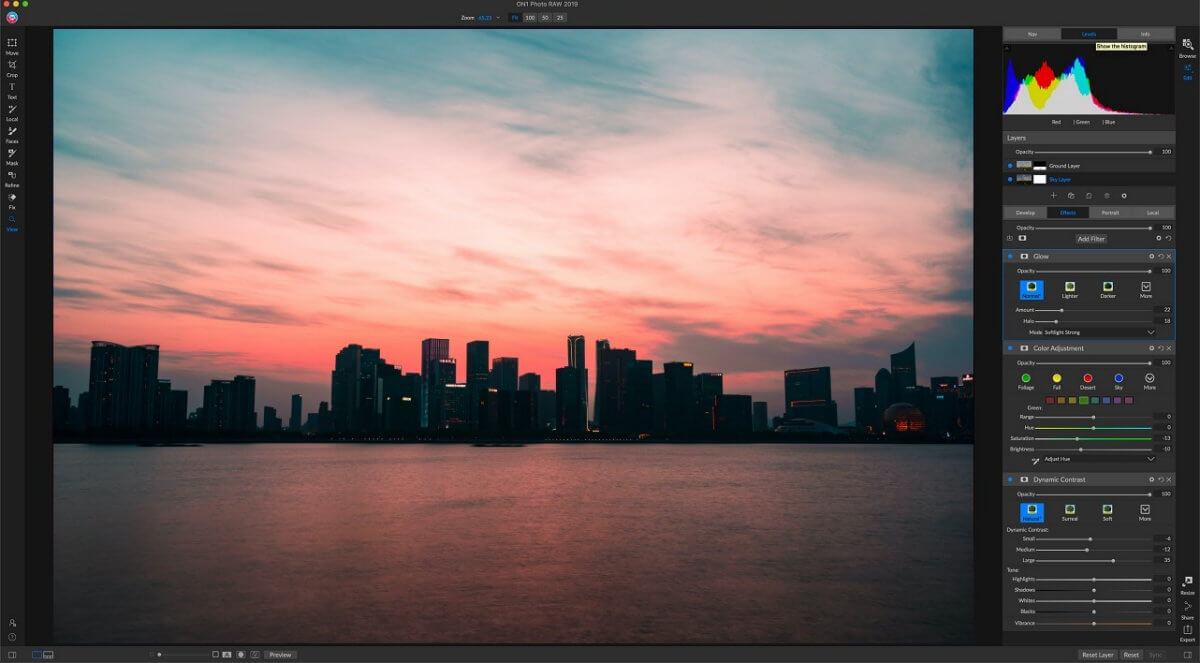Adjust the Glow Amount slider
Image resolution: width=1200 pixels, height=663 pixels.
(x=1097, y=310)
